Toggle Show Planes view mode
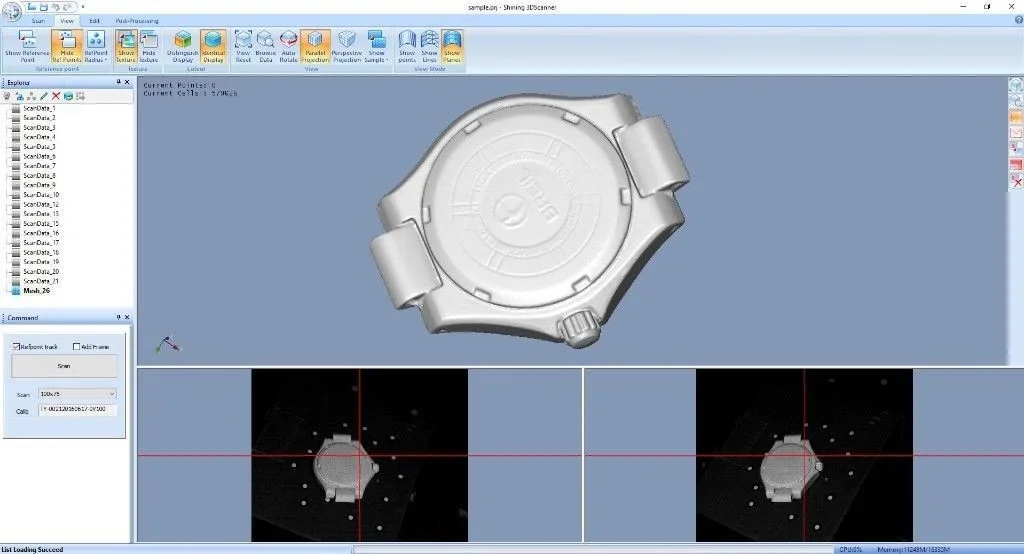Screen dimensions: 1024x554 (x=452, y=47)
